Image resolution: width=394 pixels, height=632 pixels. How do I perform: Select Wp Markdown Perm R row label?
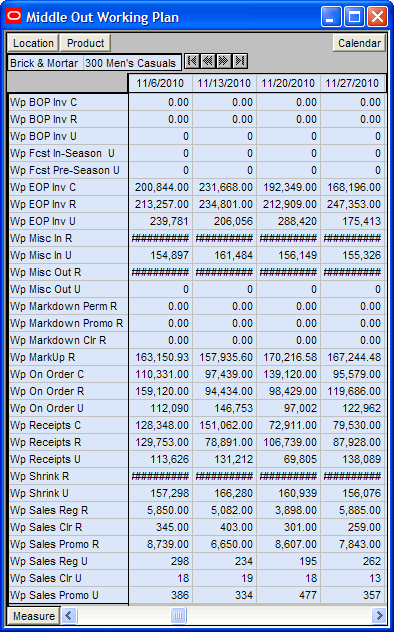pyautogui.click(x=68, y=306)
